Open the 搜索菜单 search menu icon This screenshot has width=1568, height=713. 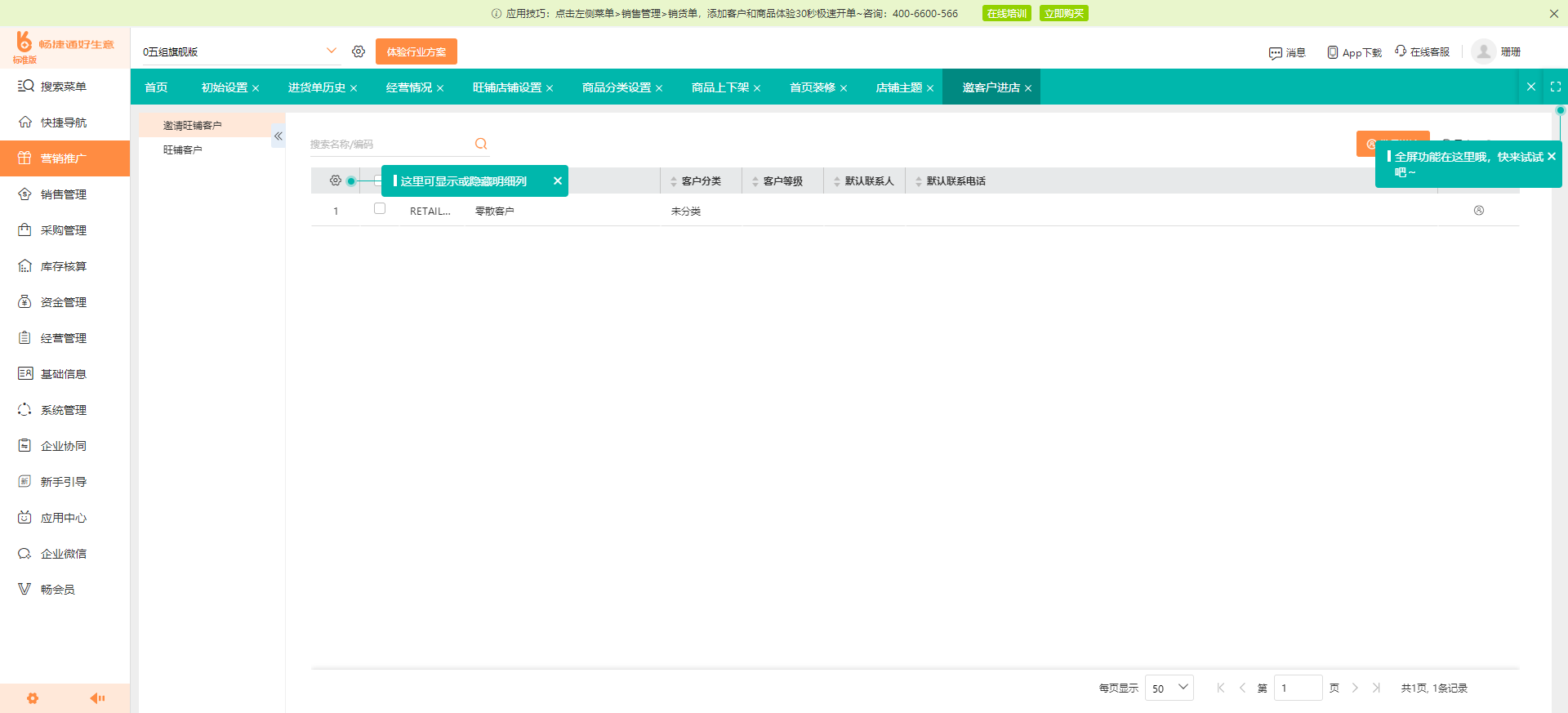(25, 86)
